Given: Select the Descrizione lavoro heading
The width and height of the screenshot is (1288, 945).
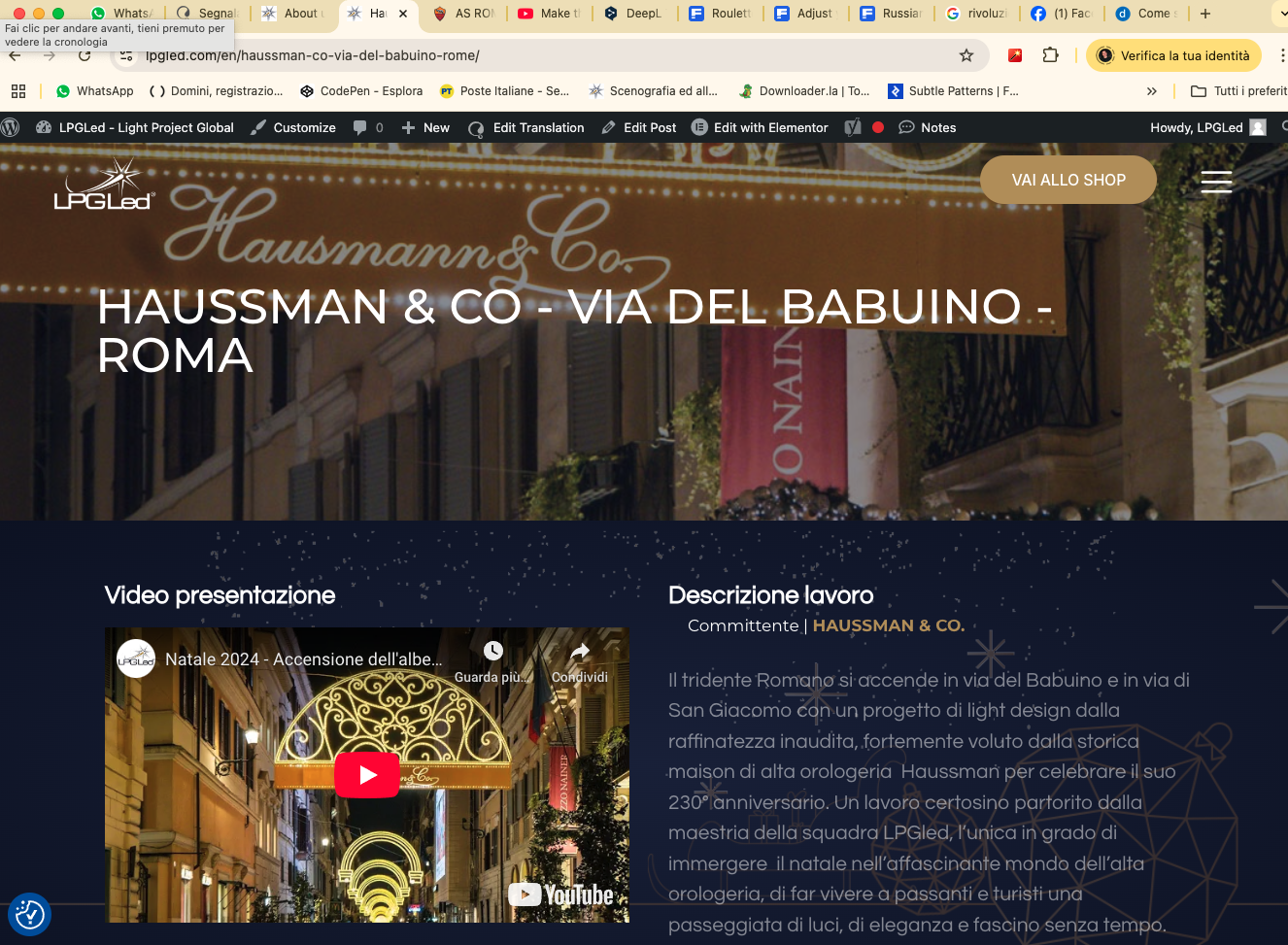Looking at the screenshot, I should [771, 595].
